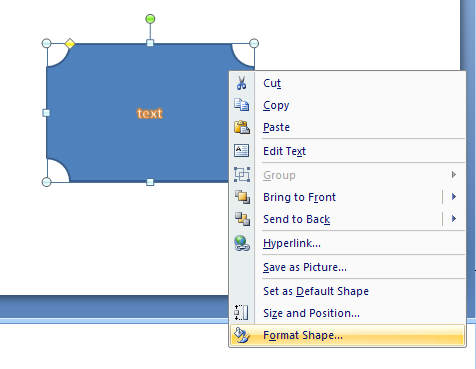Click the word "text" inside the shape

click(x=150, y=113)
